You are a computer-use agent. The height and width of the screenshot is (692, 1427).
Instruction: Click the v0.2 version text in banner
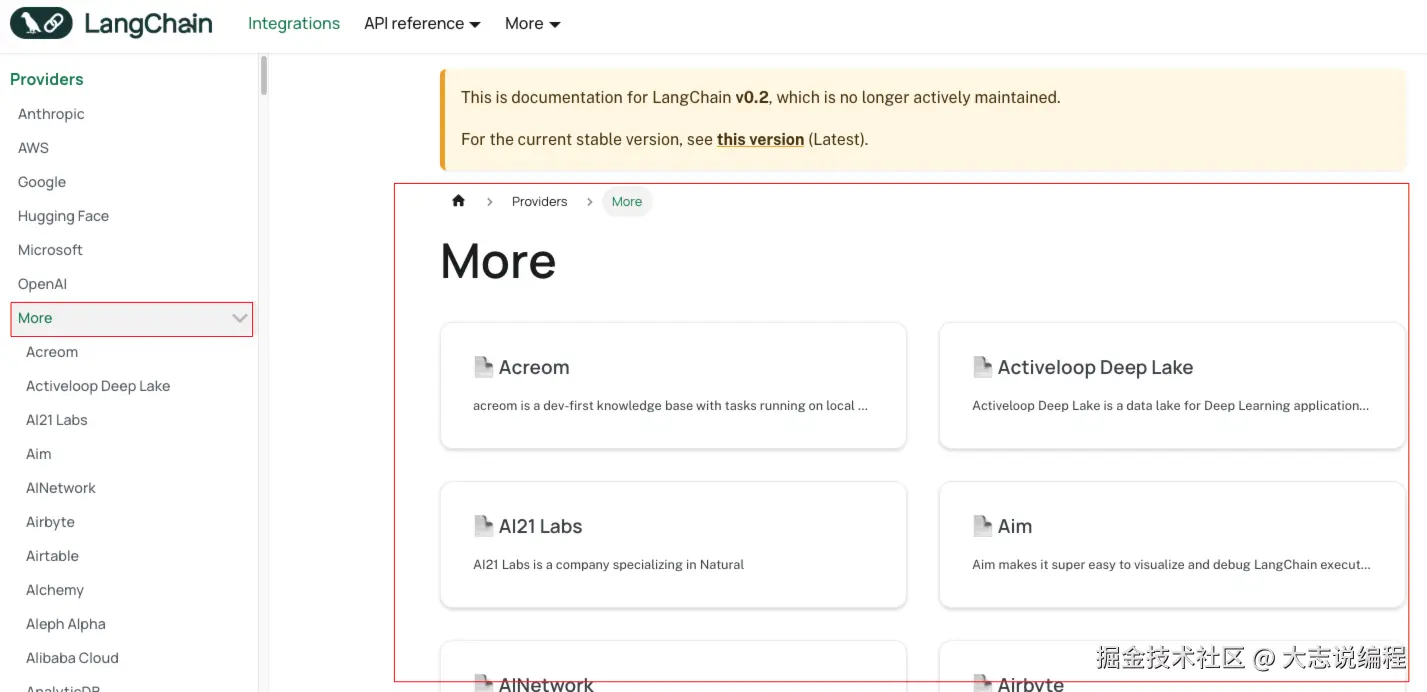coord(752,98)
